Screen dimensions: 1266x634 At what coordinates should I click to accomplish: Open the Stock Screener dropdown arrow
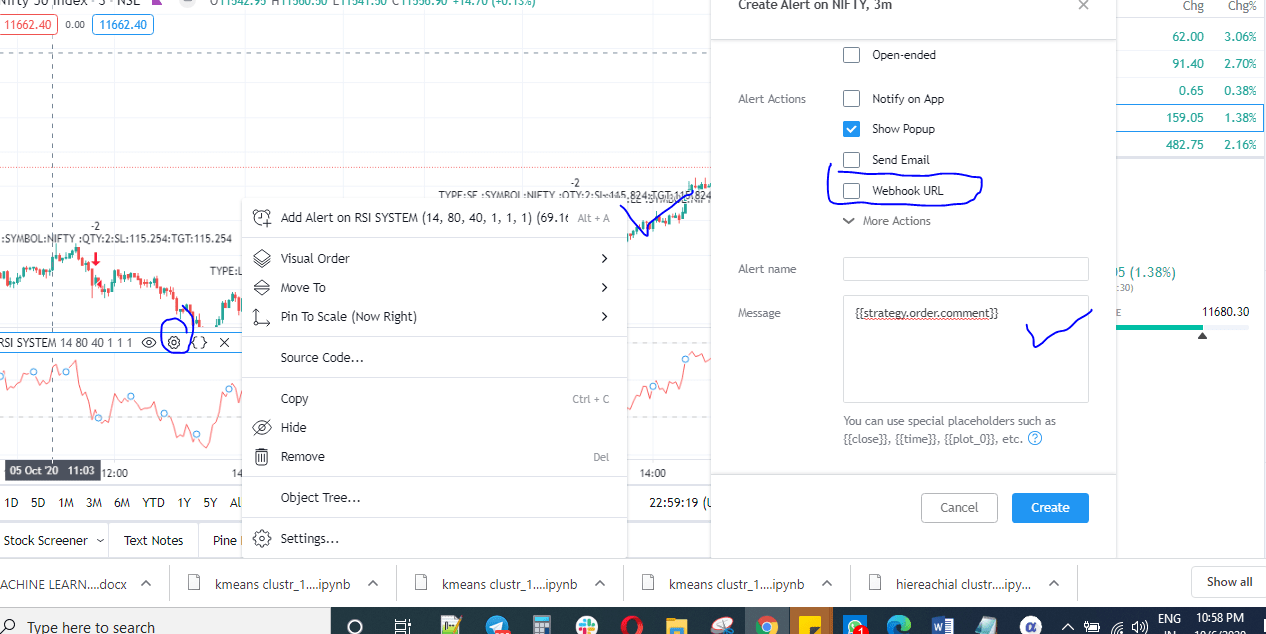pos(102,540)
